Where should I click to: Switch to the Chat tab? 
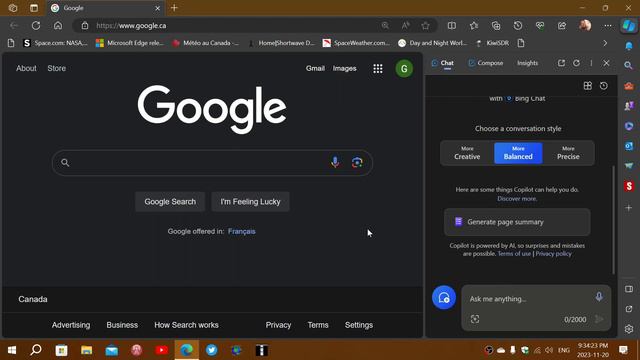(442, 63)
